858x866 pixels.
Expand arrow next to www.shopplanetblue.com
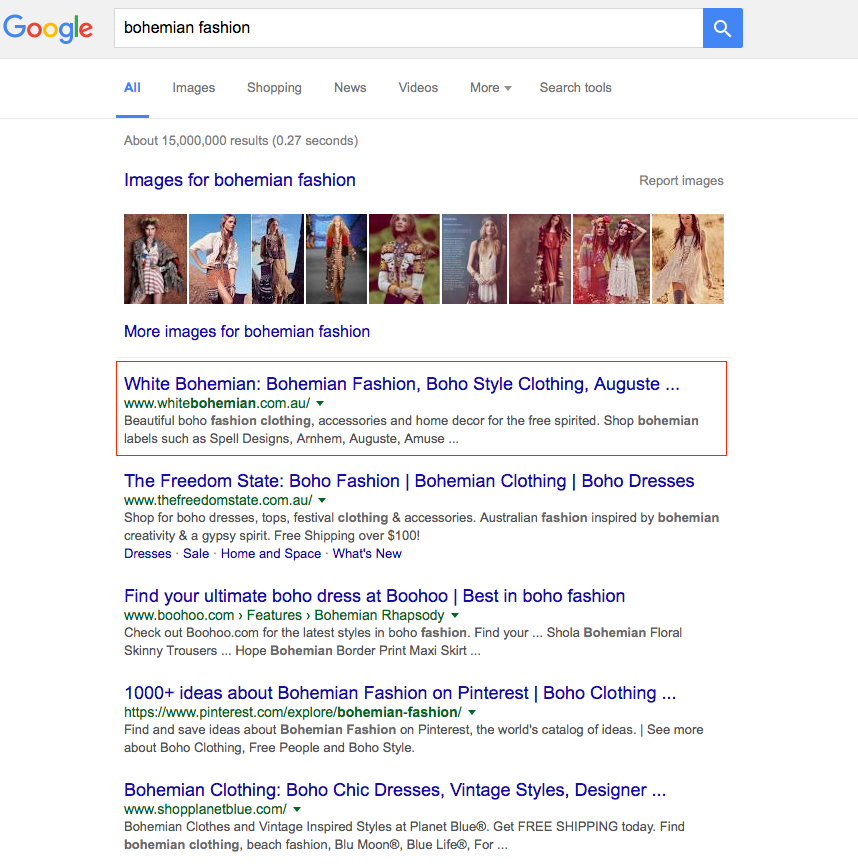click(x=297, y=809)
